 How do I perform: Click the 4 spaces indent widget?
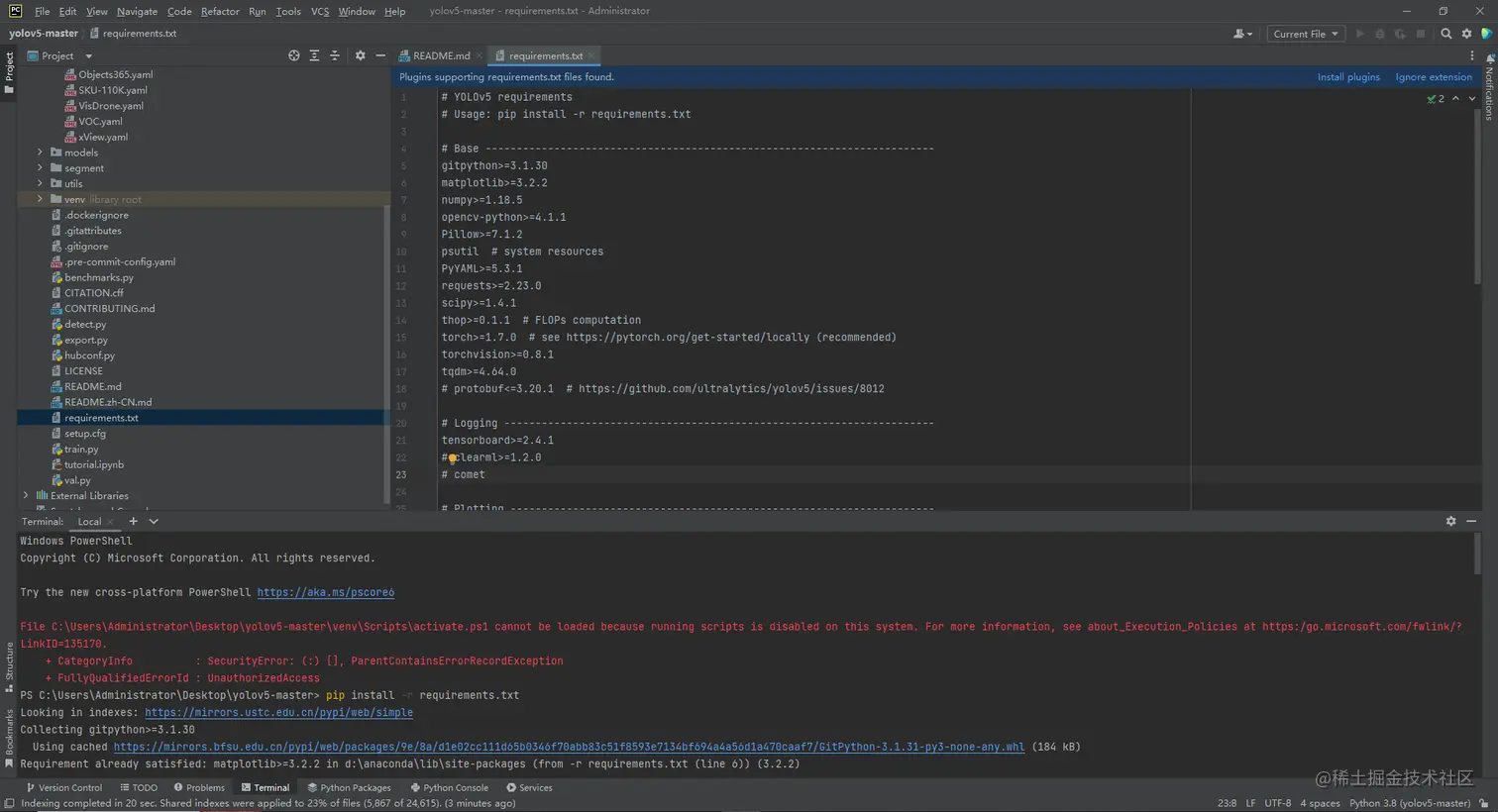(x=1320, y=803)
